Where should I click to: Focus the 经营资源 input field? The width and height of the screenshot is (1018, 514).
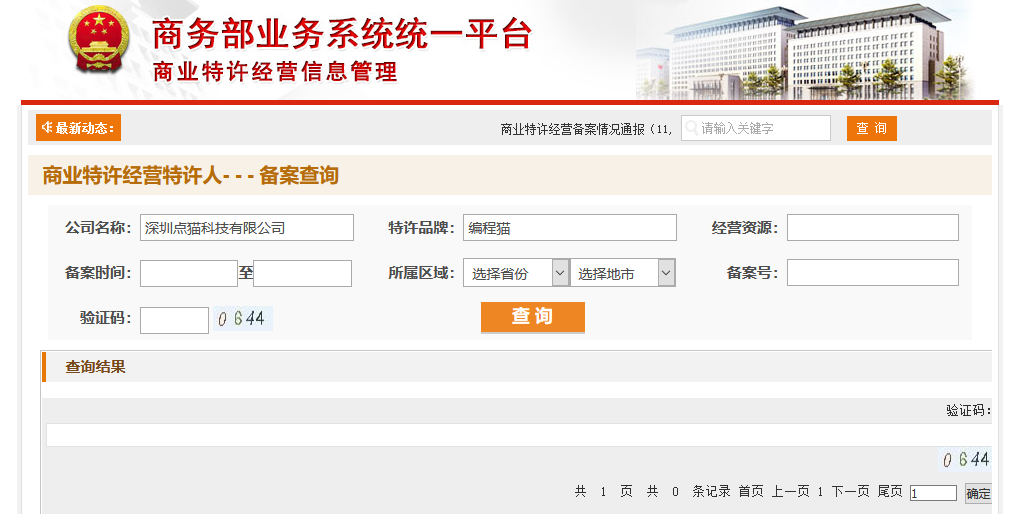[x=873, y=228]
